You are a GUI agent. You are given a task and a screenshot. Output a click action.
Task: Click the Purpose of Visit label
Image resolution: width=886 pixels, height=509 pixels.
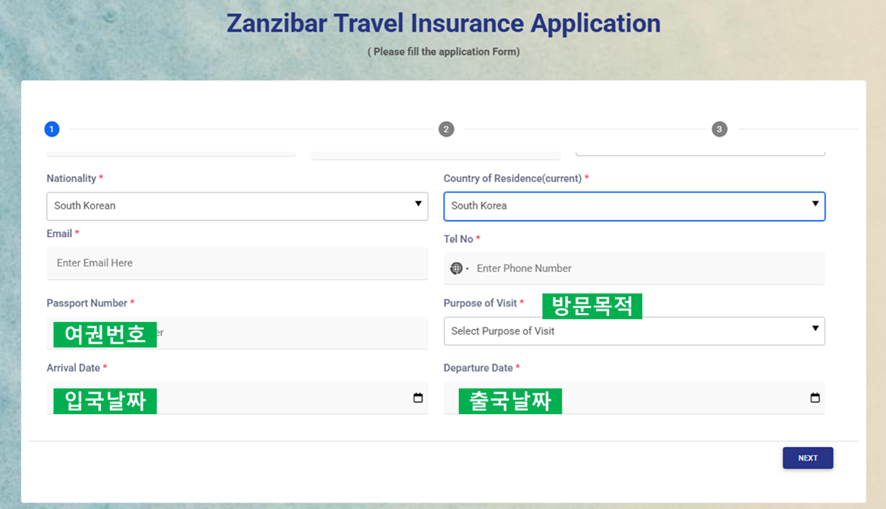click(480, 303)
